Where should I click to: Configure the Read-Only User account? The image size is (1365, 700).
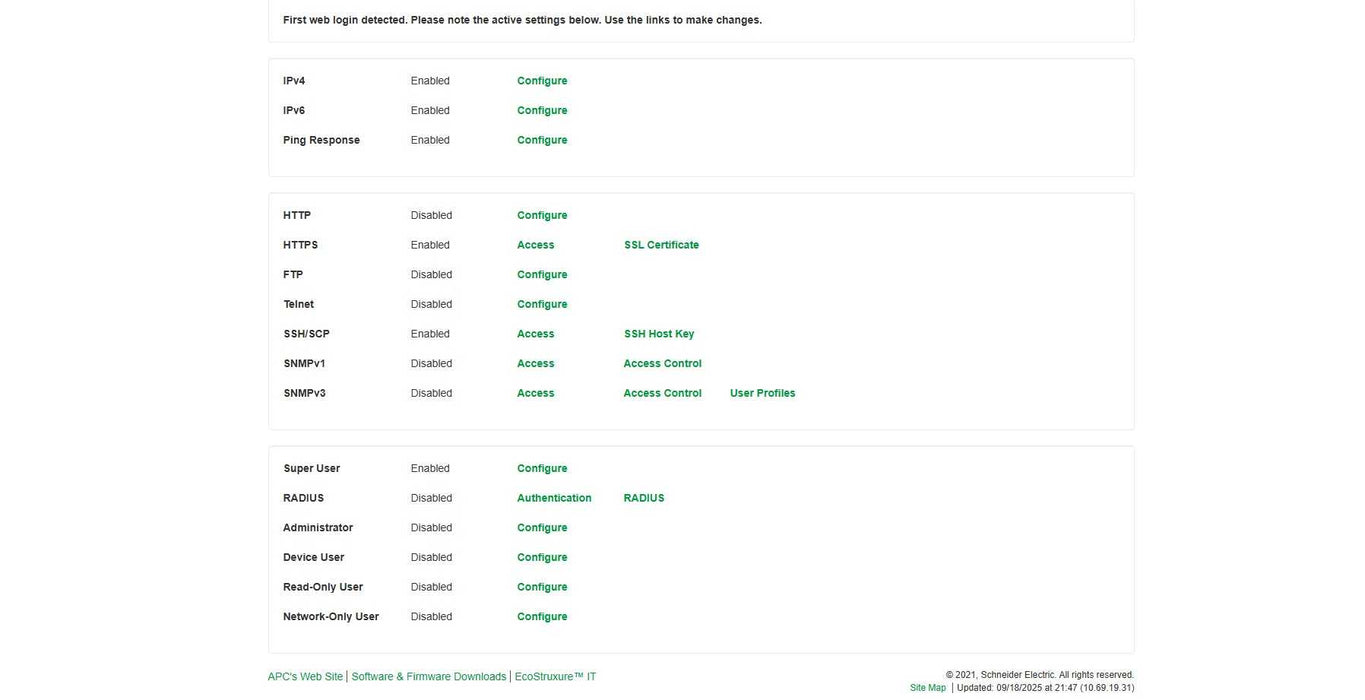click(x=541, y=587)
